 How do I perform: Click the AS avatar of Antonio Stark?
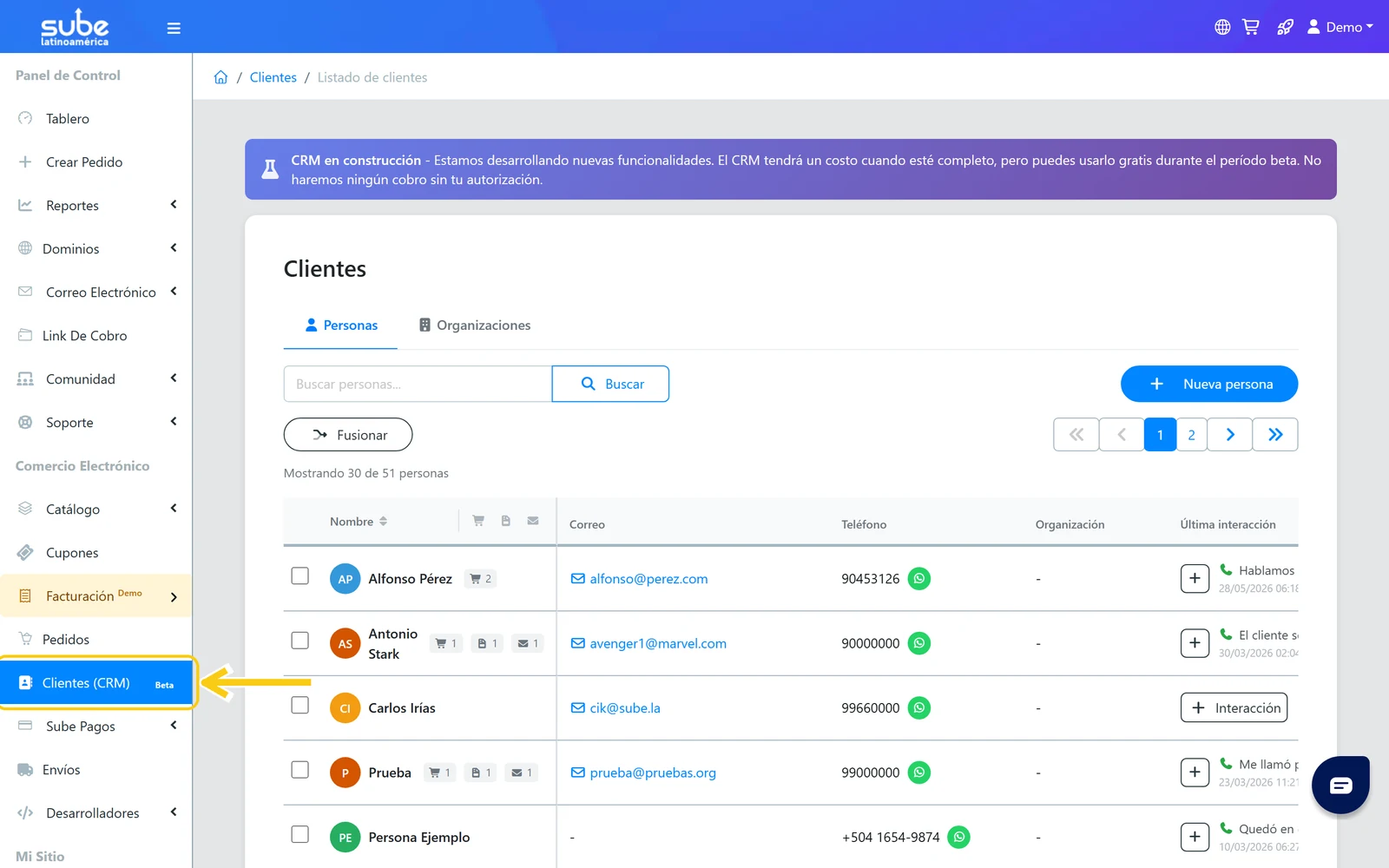point(345,644)
